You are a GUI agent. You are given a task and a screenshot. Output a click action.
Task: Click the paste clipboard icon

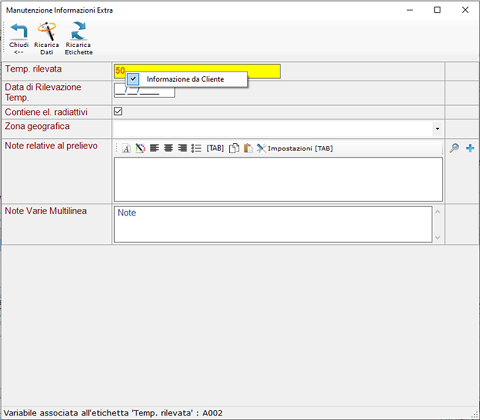248,148
